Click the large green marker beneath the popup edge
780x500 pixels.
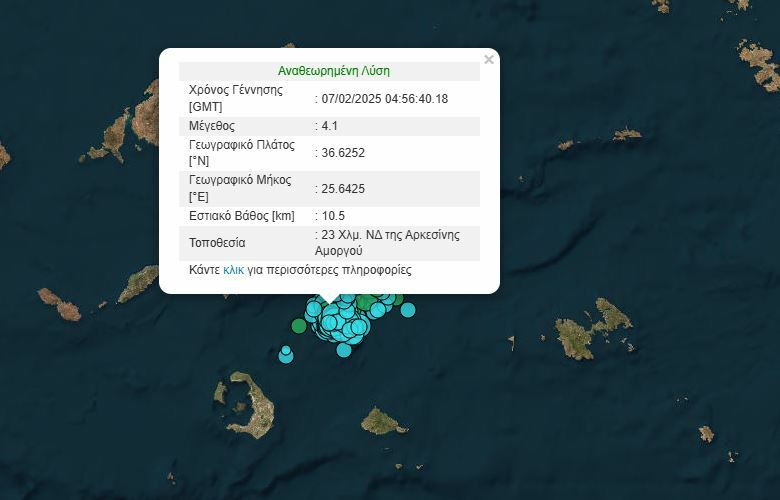pyautogui.click(x=368, y=300)
